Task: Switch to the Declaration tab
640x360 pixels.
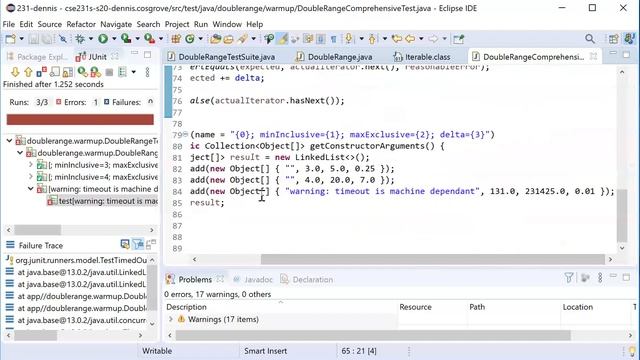Action: (307, 280)
